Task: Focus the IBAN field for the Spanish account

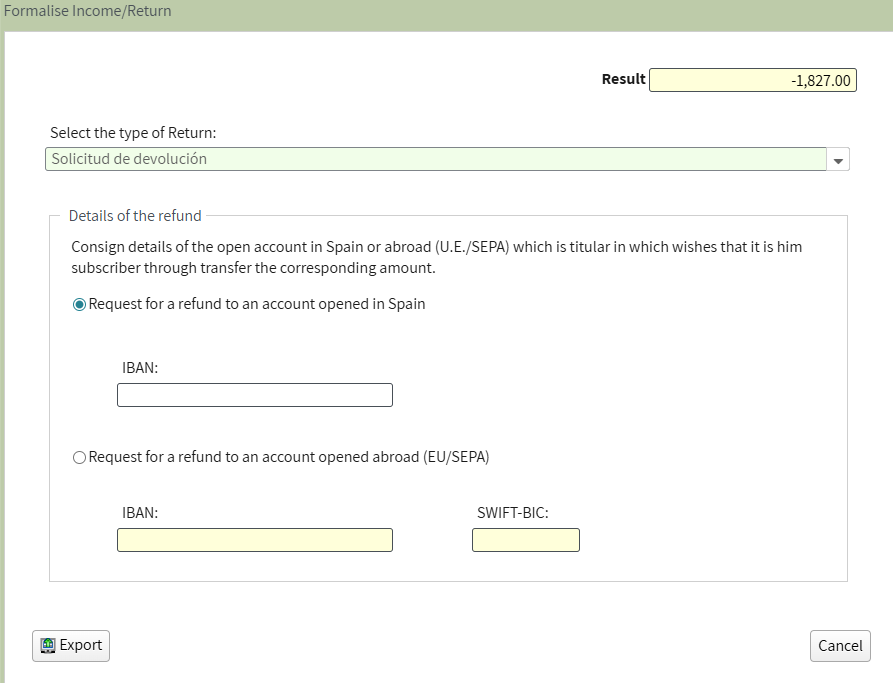Action: tap(255, 395)
